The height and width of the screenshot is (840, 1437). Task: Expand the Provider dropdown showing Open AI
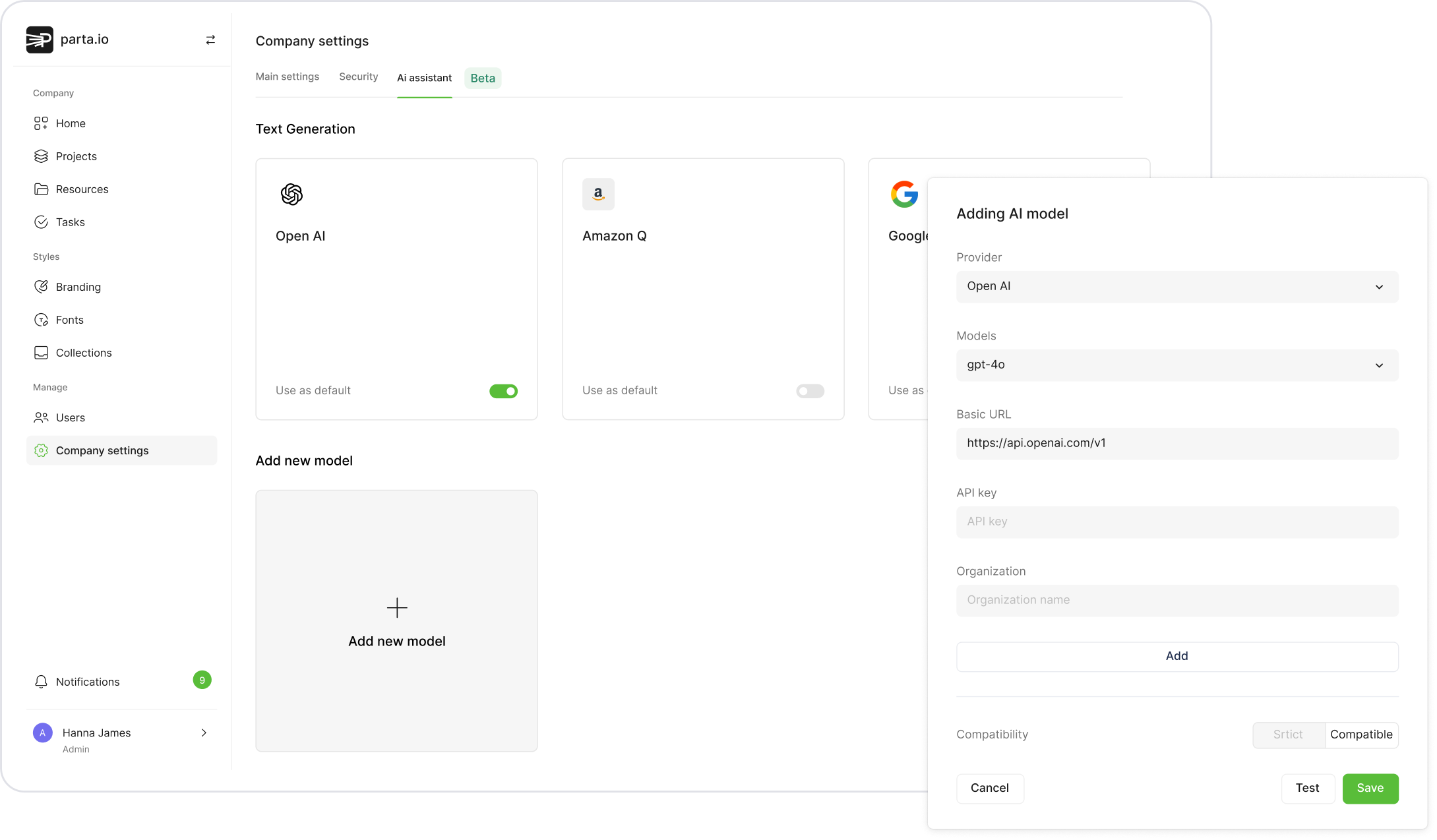pyautogui.click(x=1177, y=287)
